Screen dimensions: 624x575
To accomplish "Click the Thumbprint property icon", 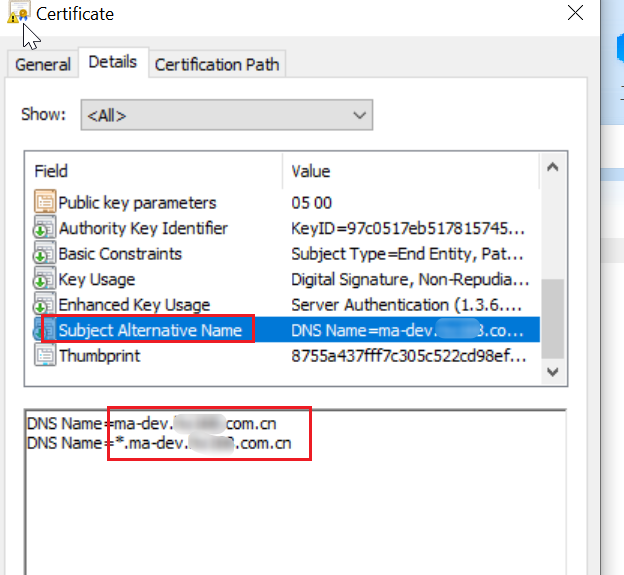I will (x=45, y=355).
